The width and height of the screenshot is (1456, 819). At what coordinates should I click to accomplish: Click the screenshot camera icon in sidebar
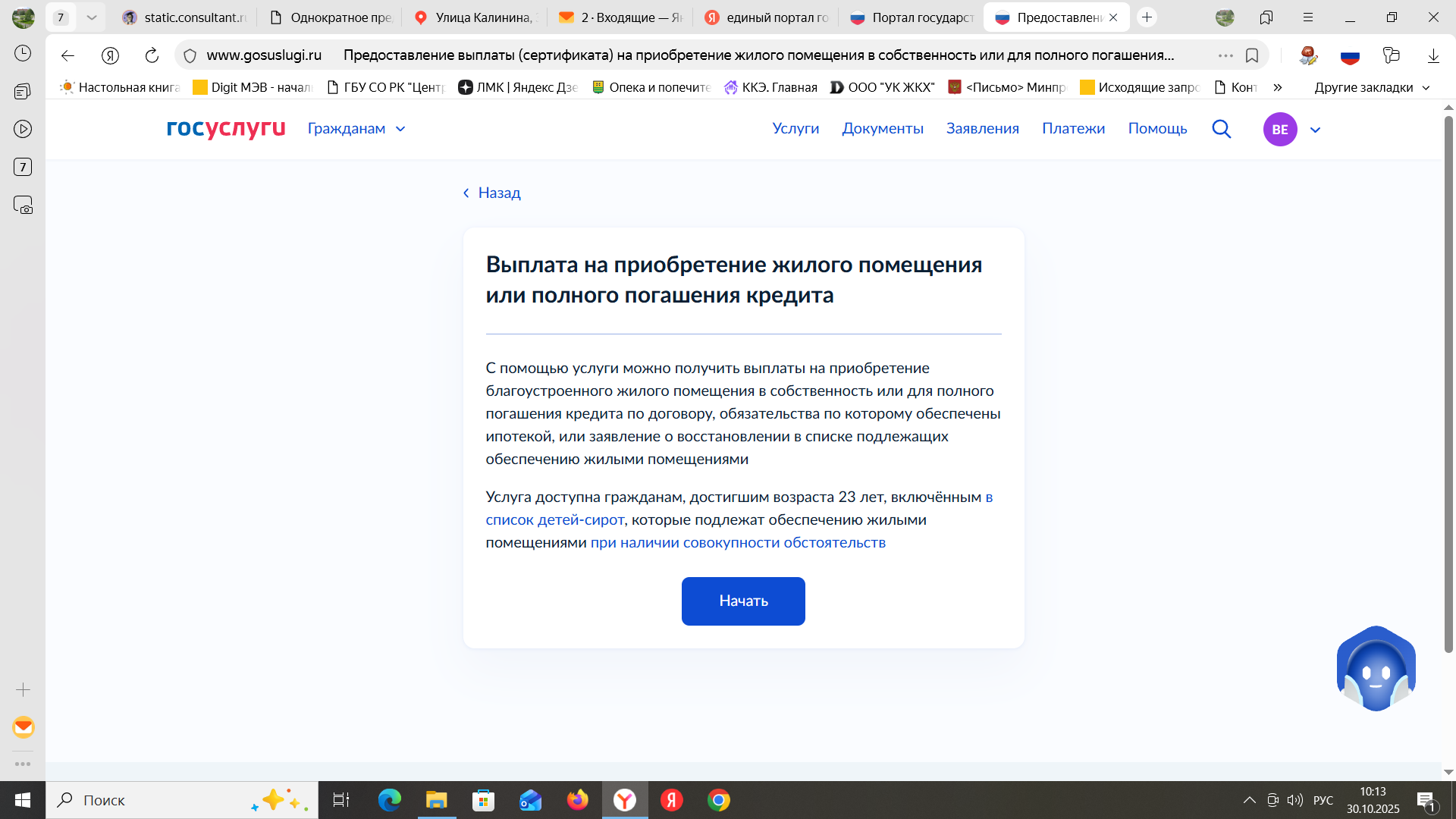click(x=23, y=206)
